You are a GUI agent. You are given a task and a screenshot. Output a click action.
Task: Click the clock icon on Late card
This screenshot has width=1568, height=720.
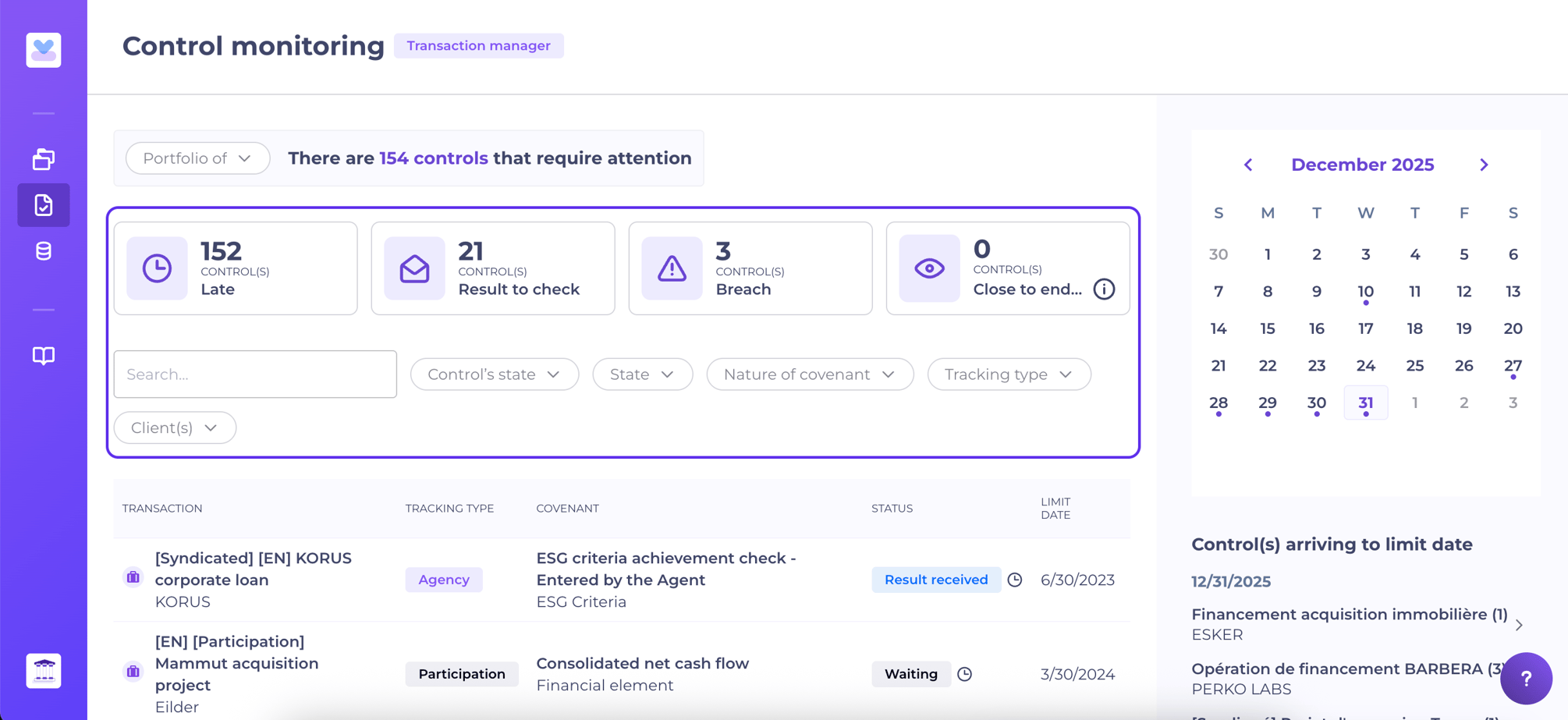pyautogui.click(x=157, y=268)
